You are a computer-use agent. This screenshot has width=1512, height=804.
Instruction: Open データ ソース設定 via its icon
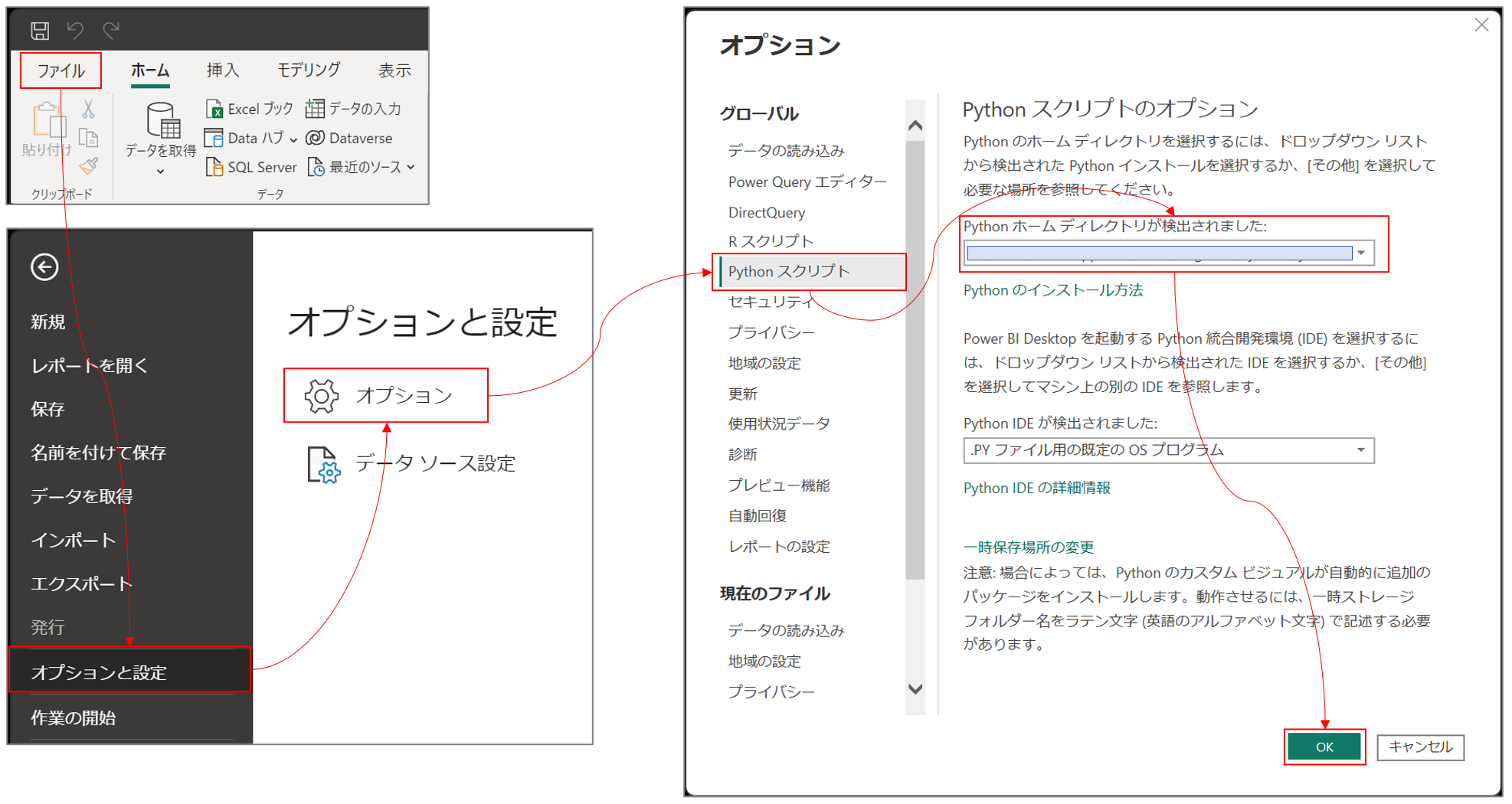[x=325, y=462]
